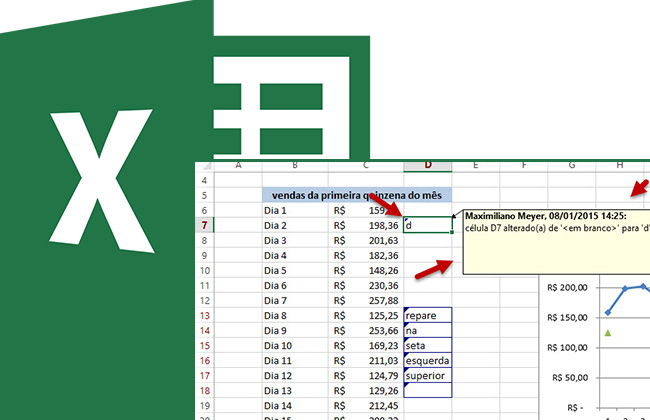
Task: Select cell containing 'na'
Action: pyautogui.click(x=428, y=330)
